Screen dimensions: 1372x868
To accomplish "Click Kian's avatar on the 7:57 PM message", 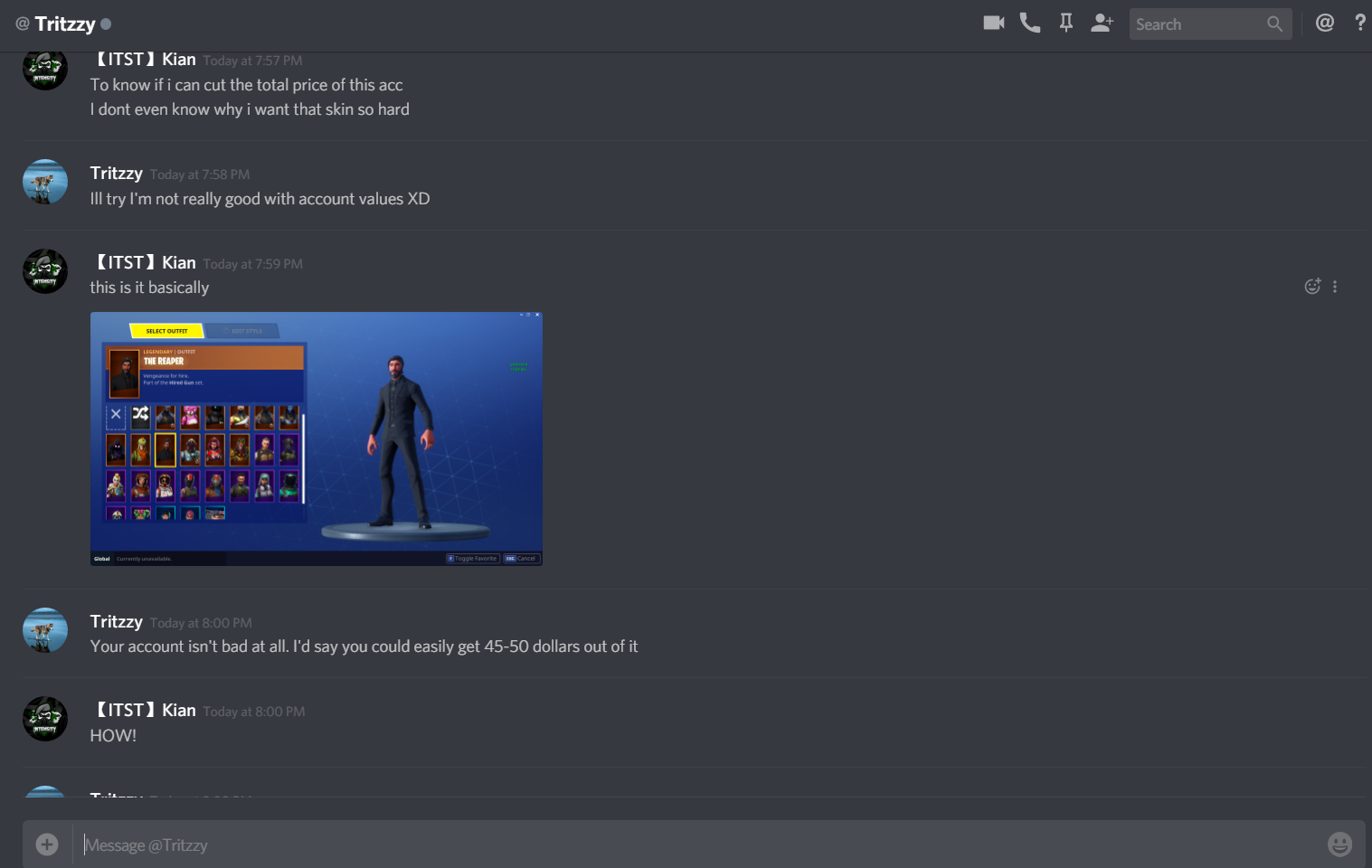I will [45, 69].
